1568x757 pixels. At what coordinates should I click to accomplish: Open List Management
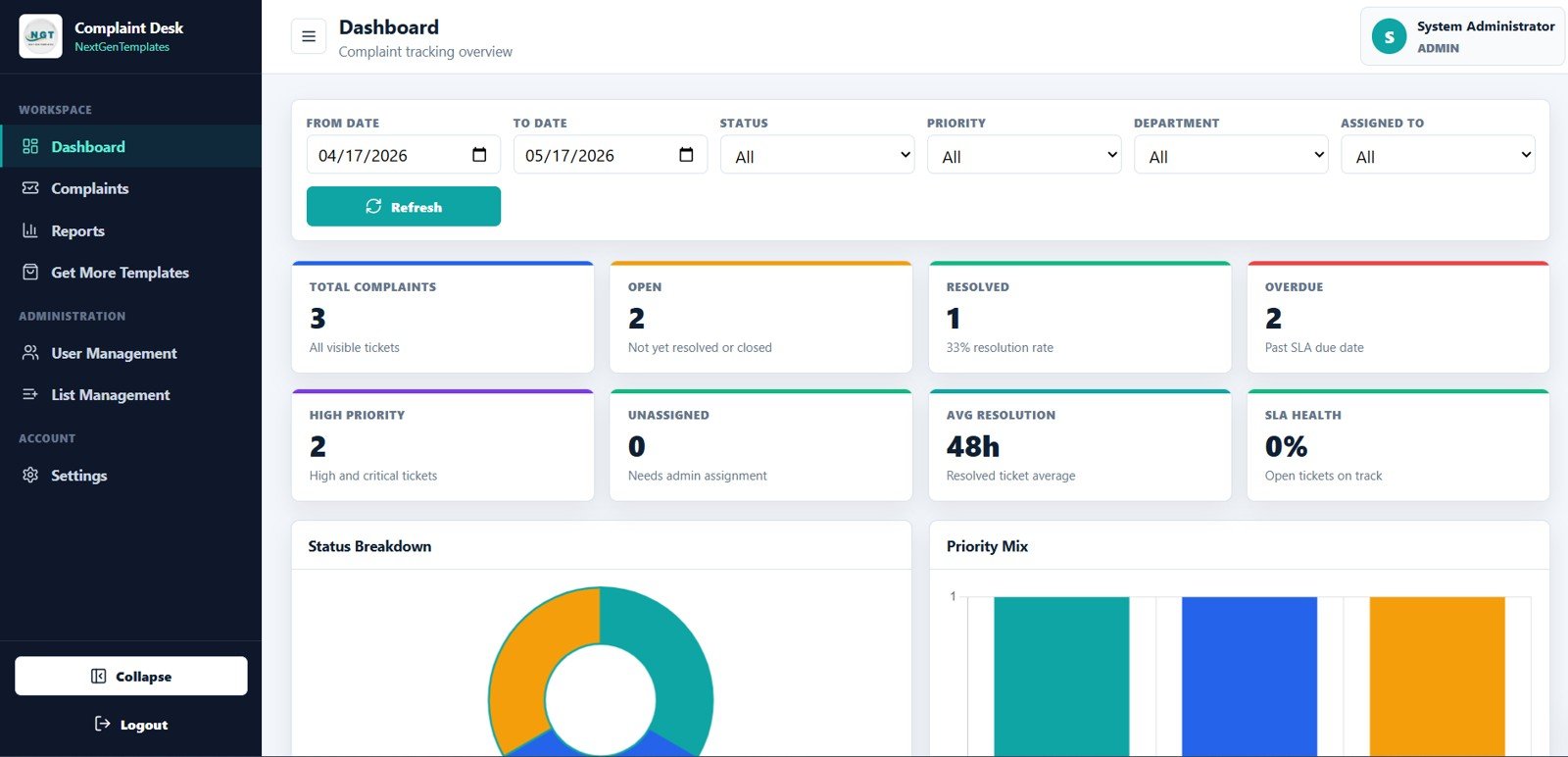130,394
